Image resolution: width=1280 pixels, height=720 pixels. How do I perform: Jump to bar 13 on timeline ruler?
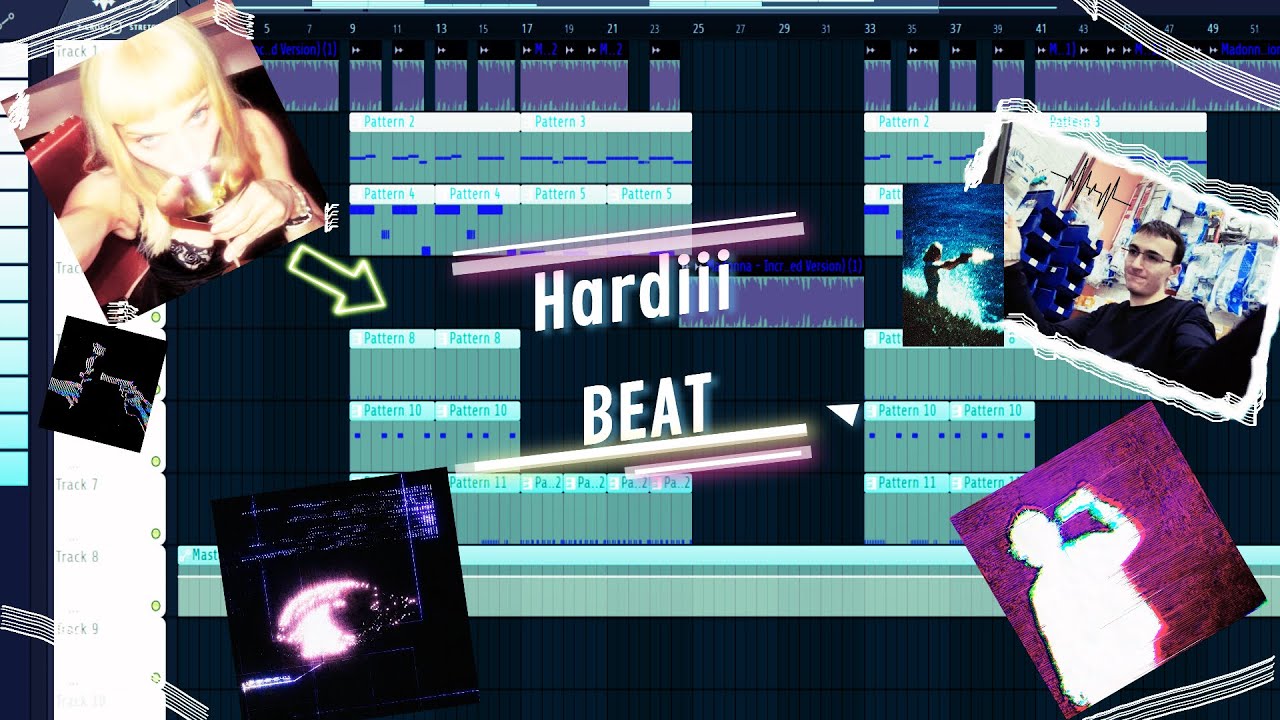(x=441, y=29)
